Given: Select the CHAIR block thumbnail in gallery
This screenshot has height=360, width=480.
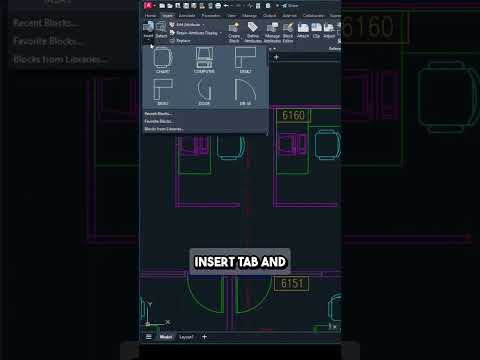Looking at the screenshot, I should point(163,60).
